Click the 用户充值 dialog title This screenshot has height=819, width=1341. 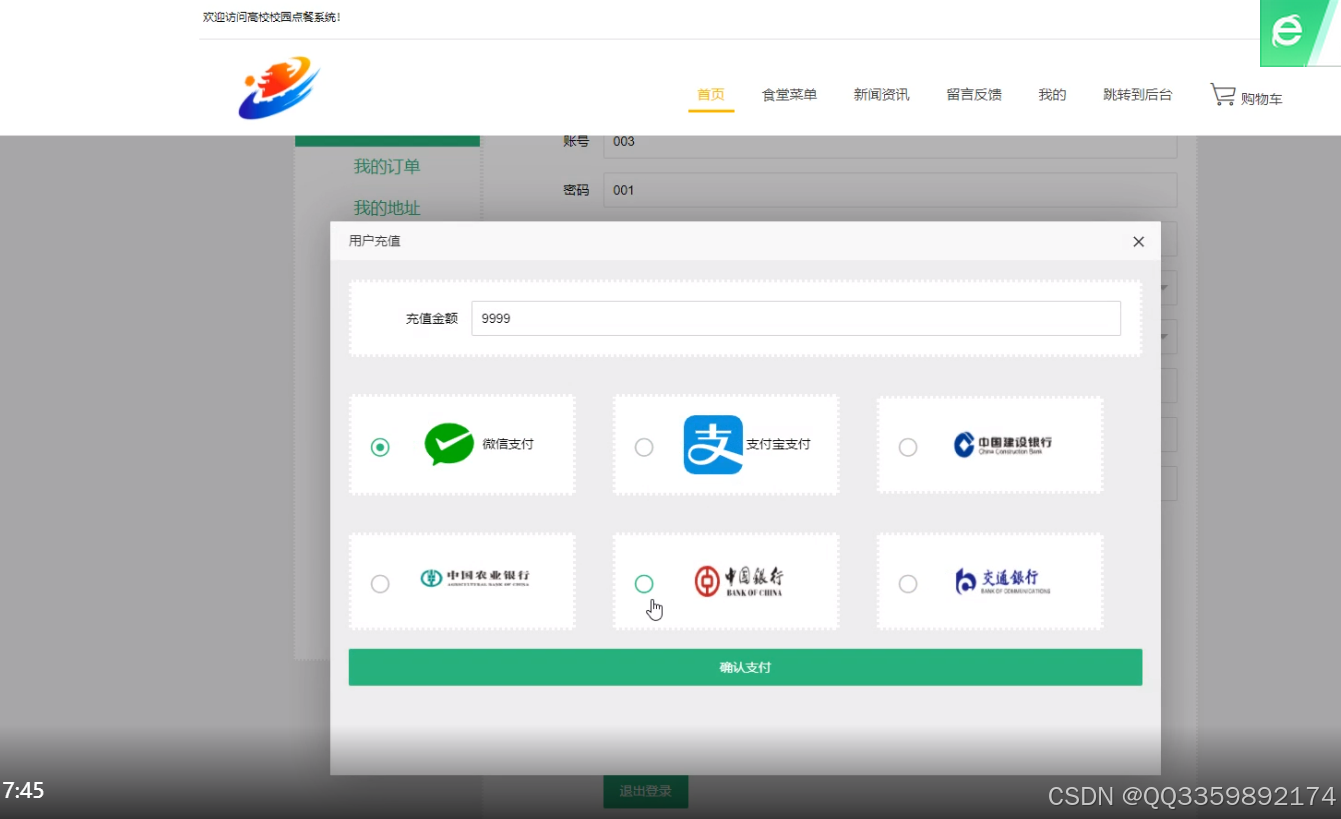pyautogui.click(x=375, y=241)
